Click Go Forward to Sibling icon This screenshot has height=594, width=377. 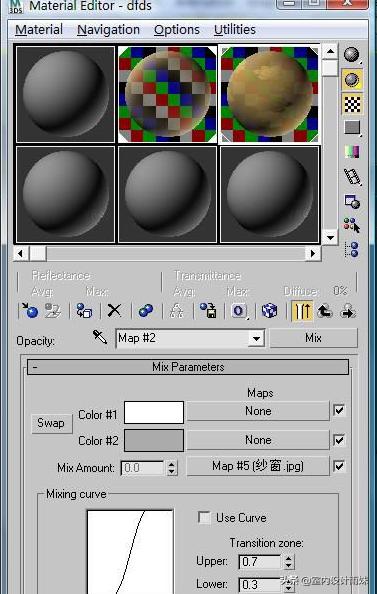[348, 311]
